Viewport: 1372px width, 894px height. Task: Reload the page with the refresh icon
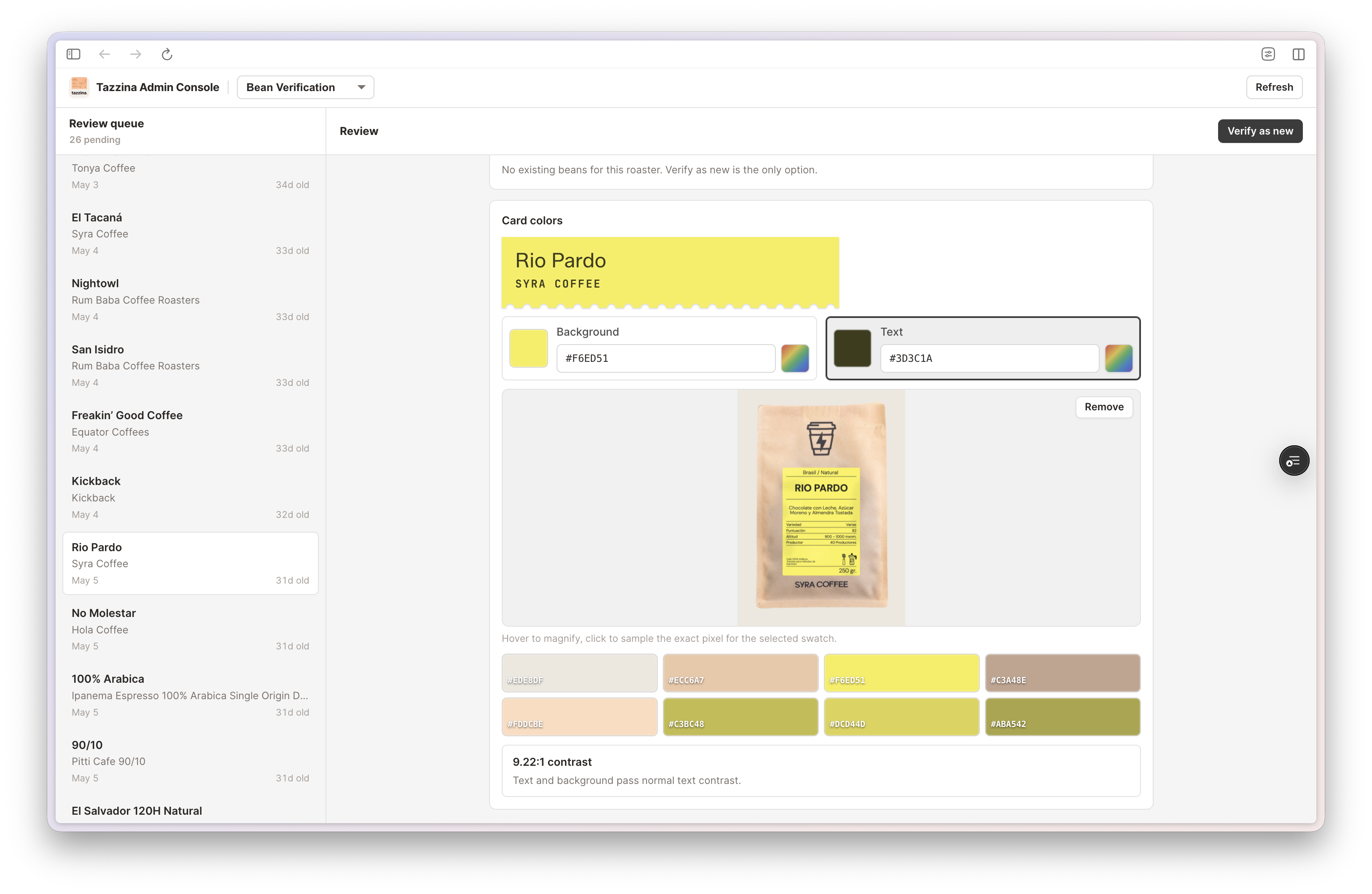coord(167,54)
